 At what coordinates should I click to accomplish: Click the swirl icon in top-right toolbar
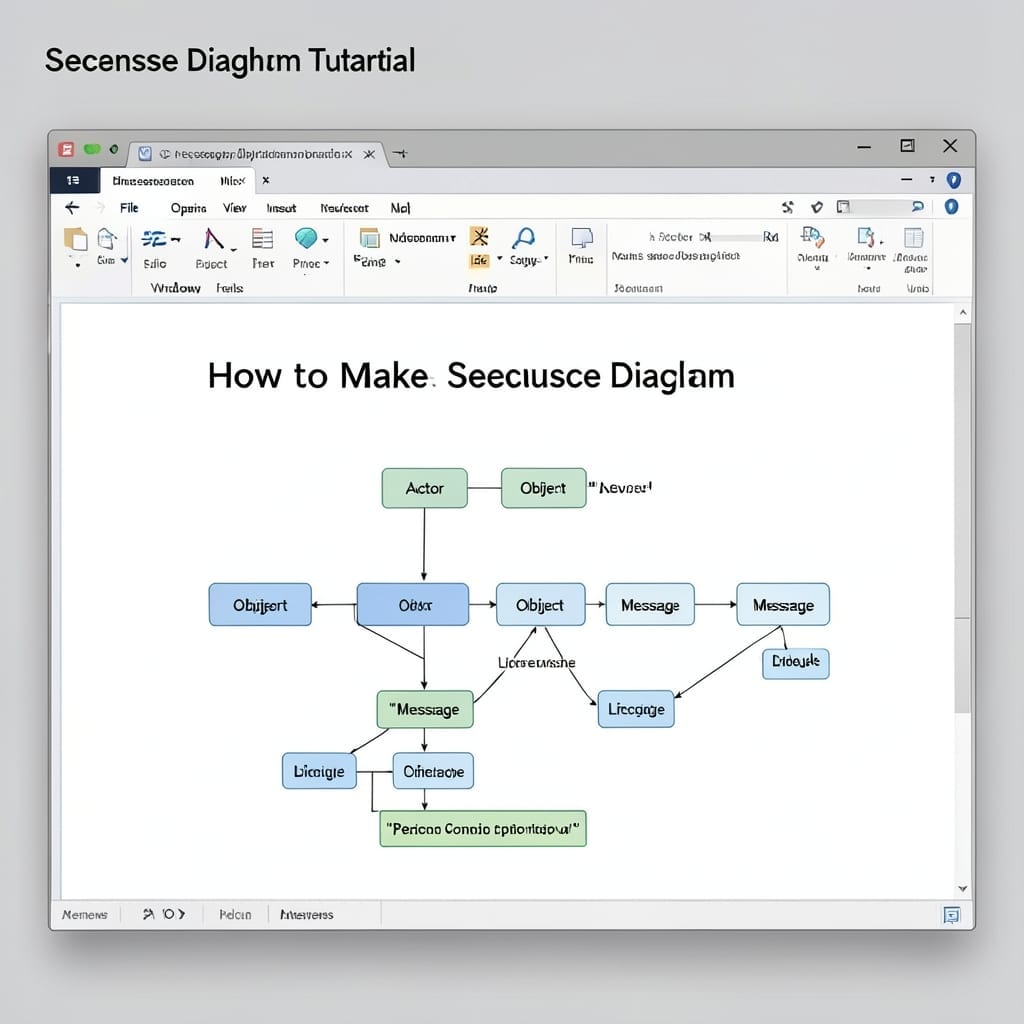[788, 208]
